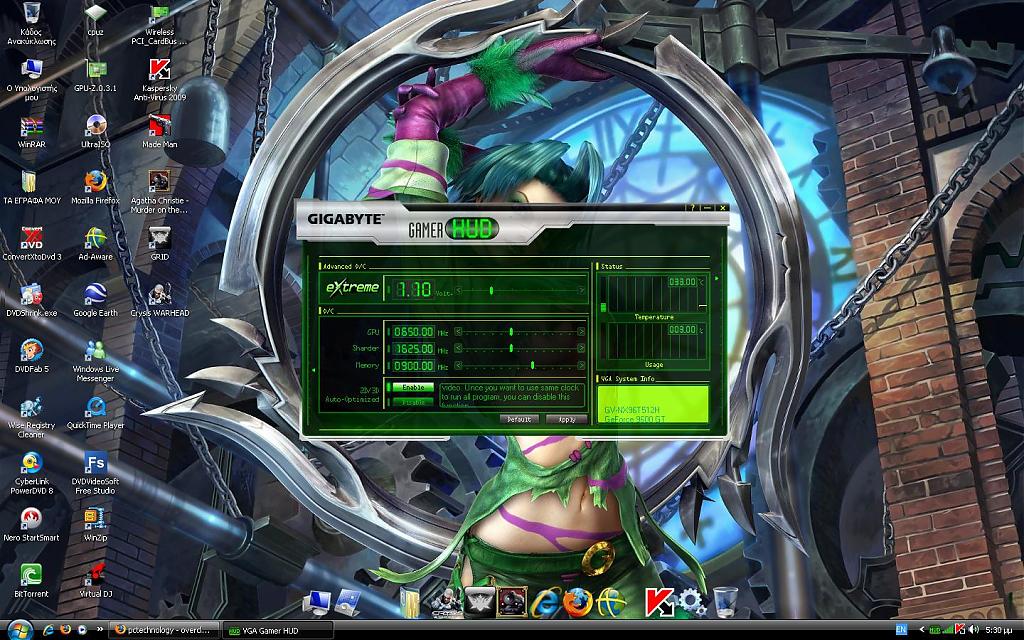Switch to pctechnology Firefox taskbar button
1024x640 pixels.
pyautogui.click(x=163, y=630)
